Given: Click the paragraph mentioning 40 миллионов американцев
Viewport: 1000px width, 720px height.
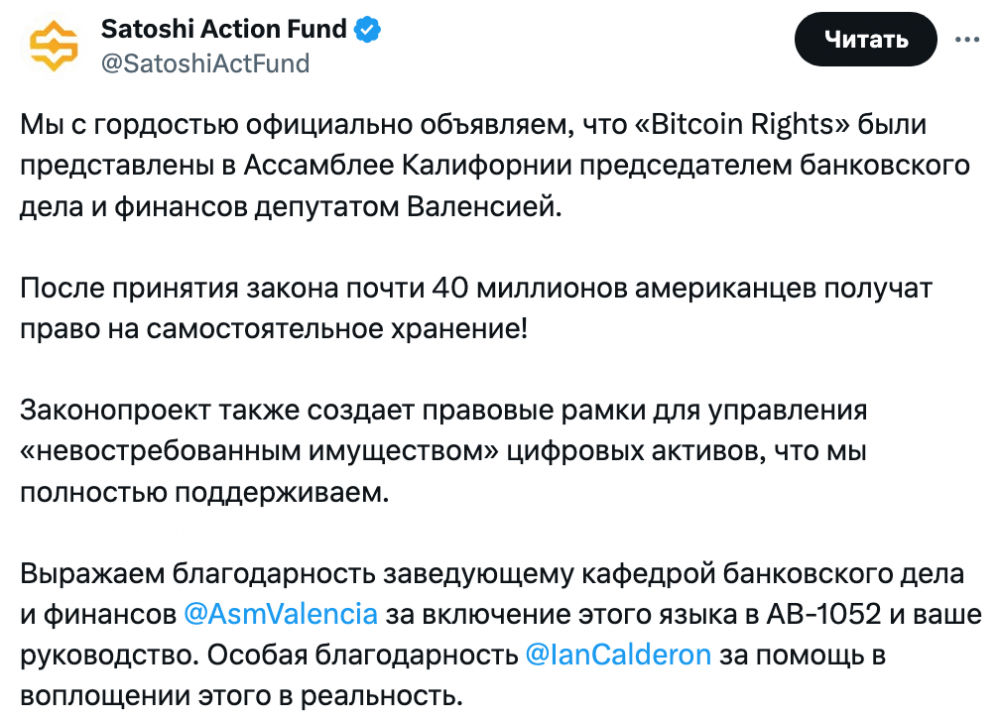Looking at the screenshot, I should [x=476, y=308].
